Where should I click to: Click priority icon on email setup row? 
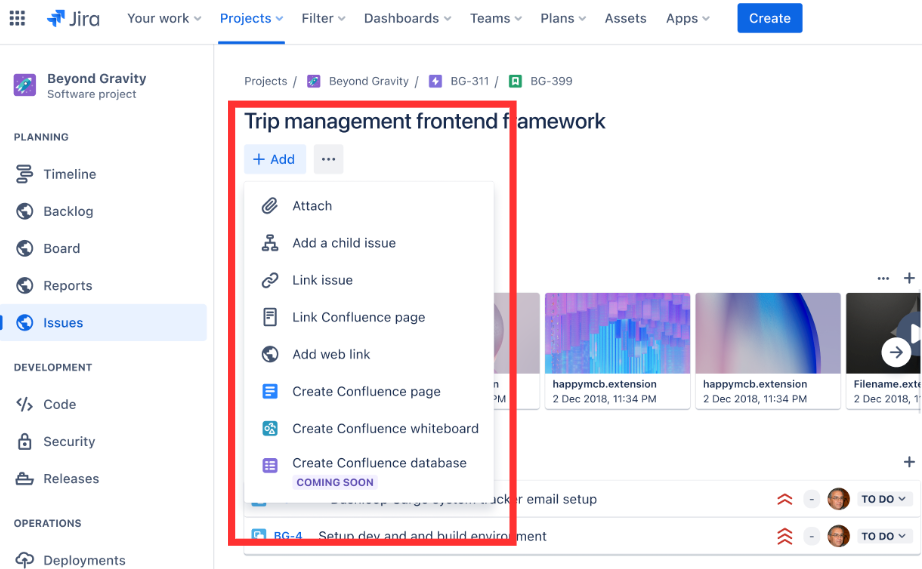pos(784,499)
